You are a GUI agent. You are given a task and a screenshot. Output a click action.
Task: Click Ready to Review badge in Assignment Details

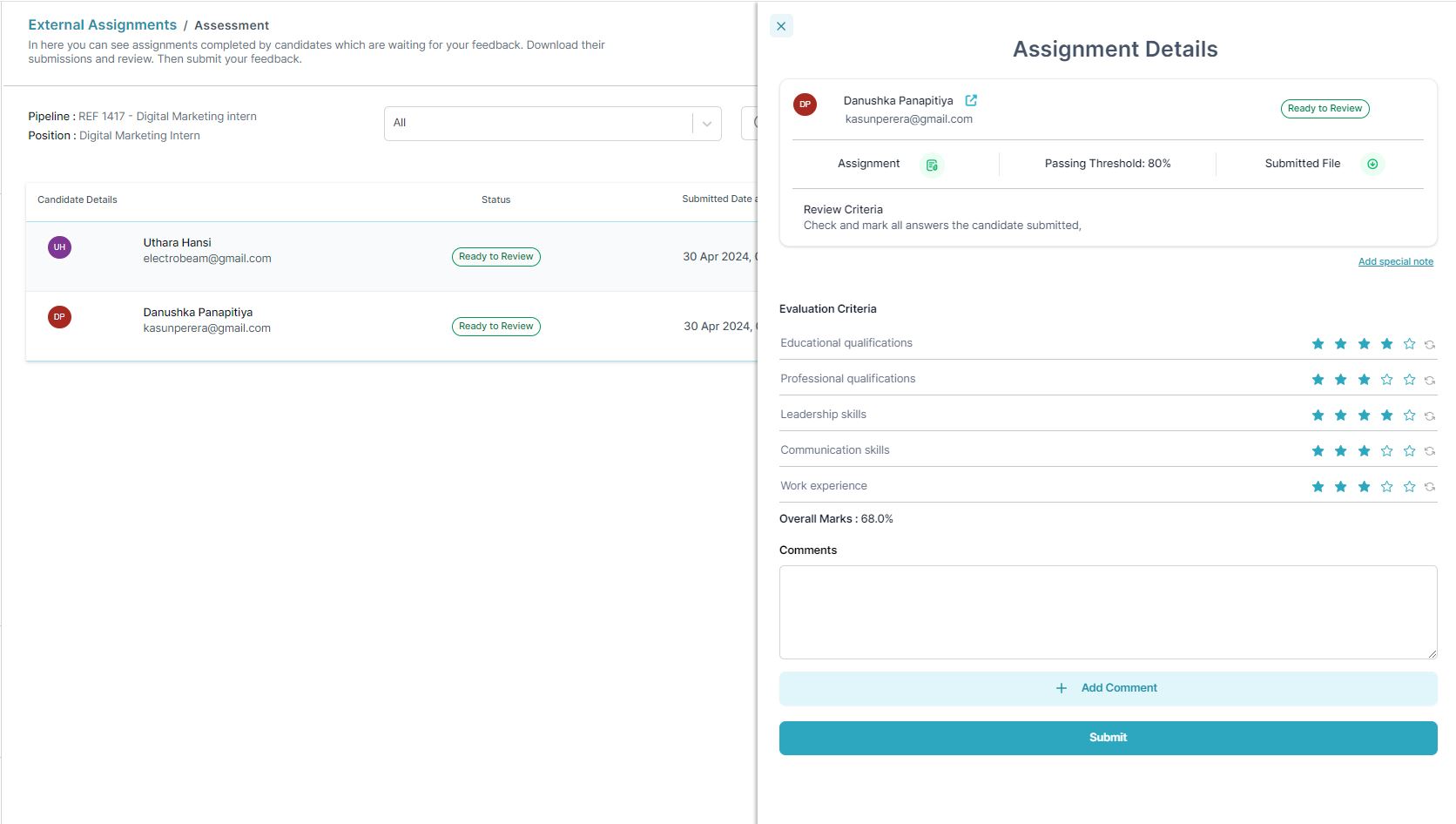coord(1325,109)
